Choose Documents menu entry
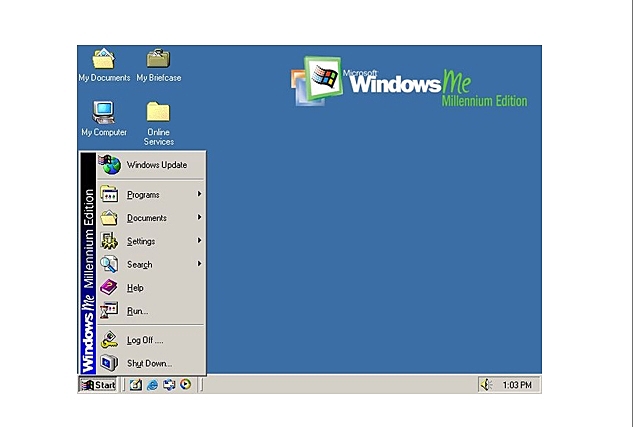Viewport: 633px width, 427px height. (x=151, y=218)
